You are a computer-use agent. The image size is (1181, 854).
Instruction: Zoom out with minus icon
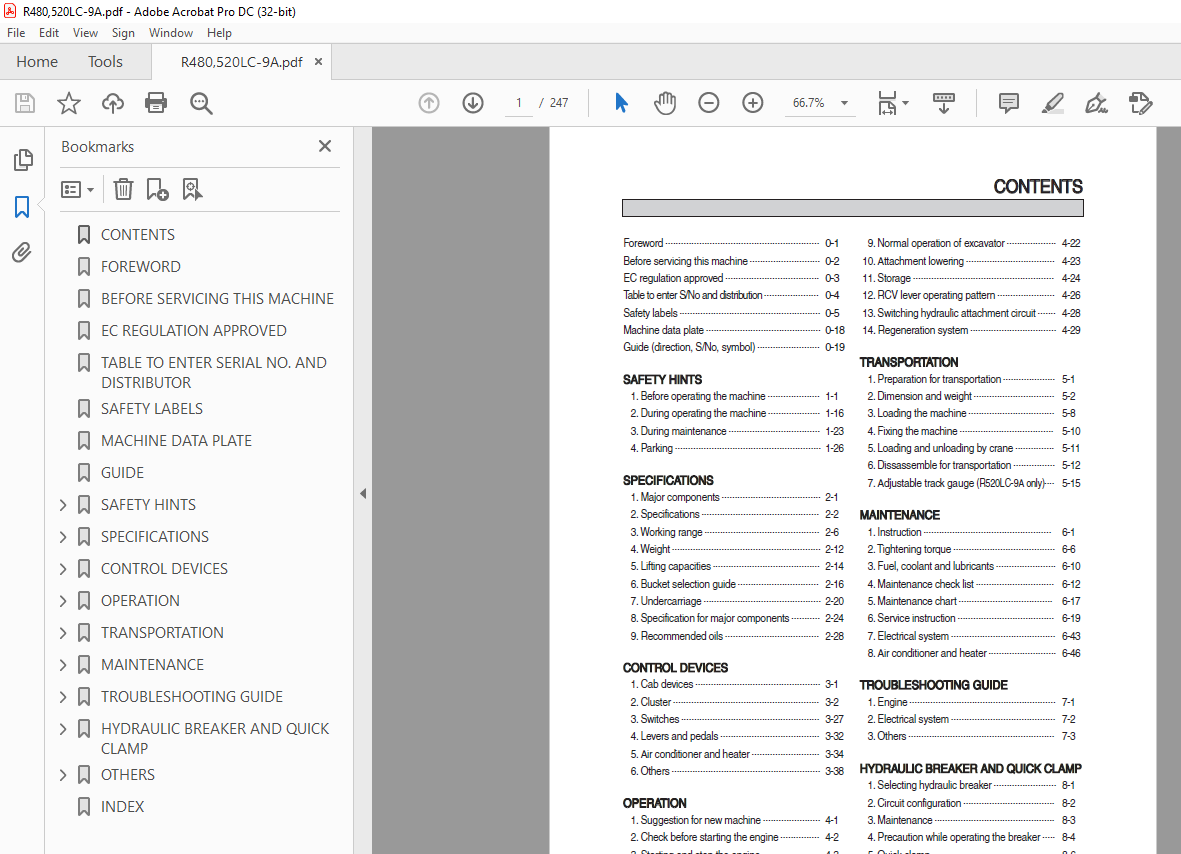point(709,103)
